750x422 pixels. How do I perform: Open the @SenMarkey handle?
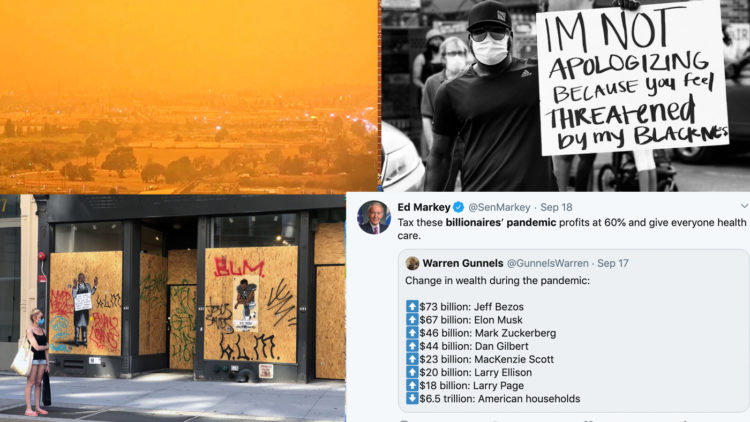[x=499, y=207]
